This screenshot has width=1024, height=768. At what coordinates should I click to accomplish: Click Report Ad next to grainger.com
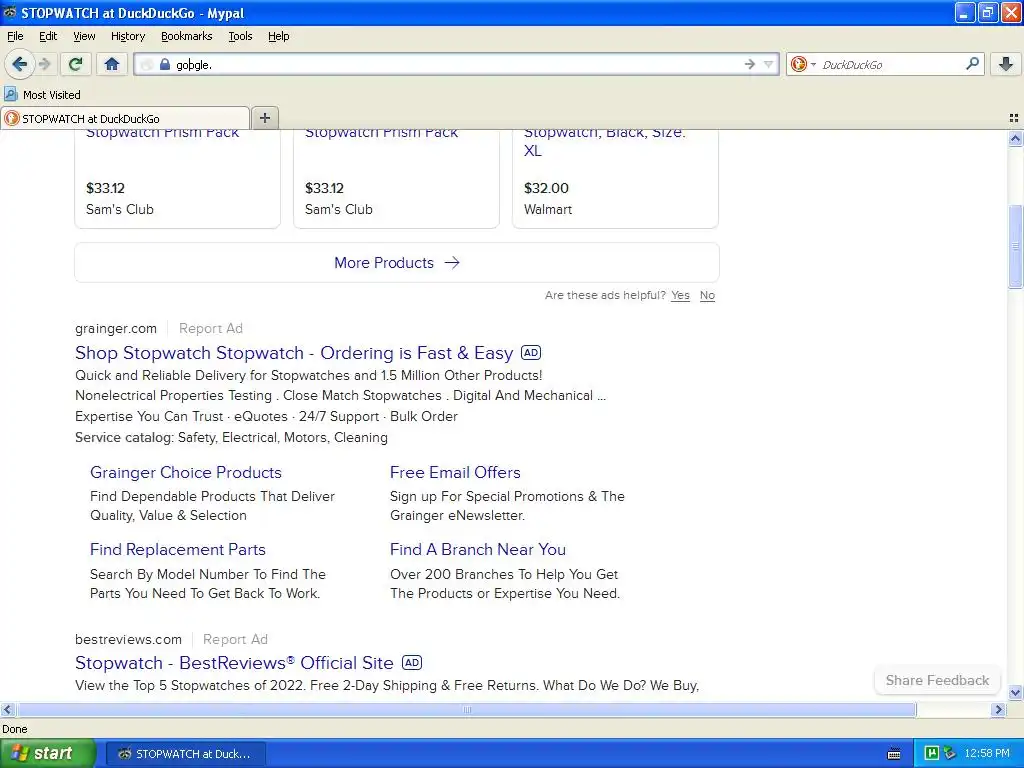[x=210, y=328]
